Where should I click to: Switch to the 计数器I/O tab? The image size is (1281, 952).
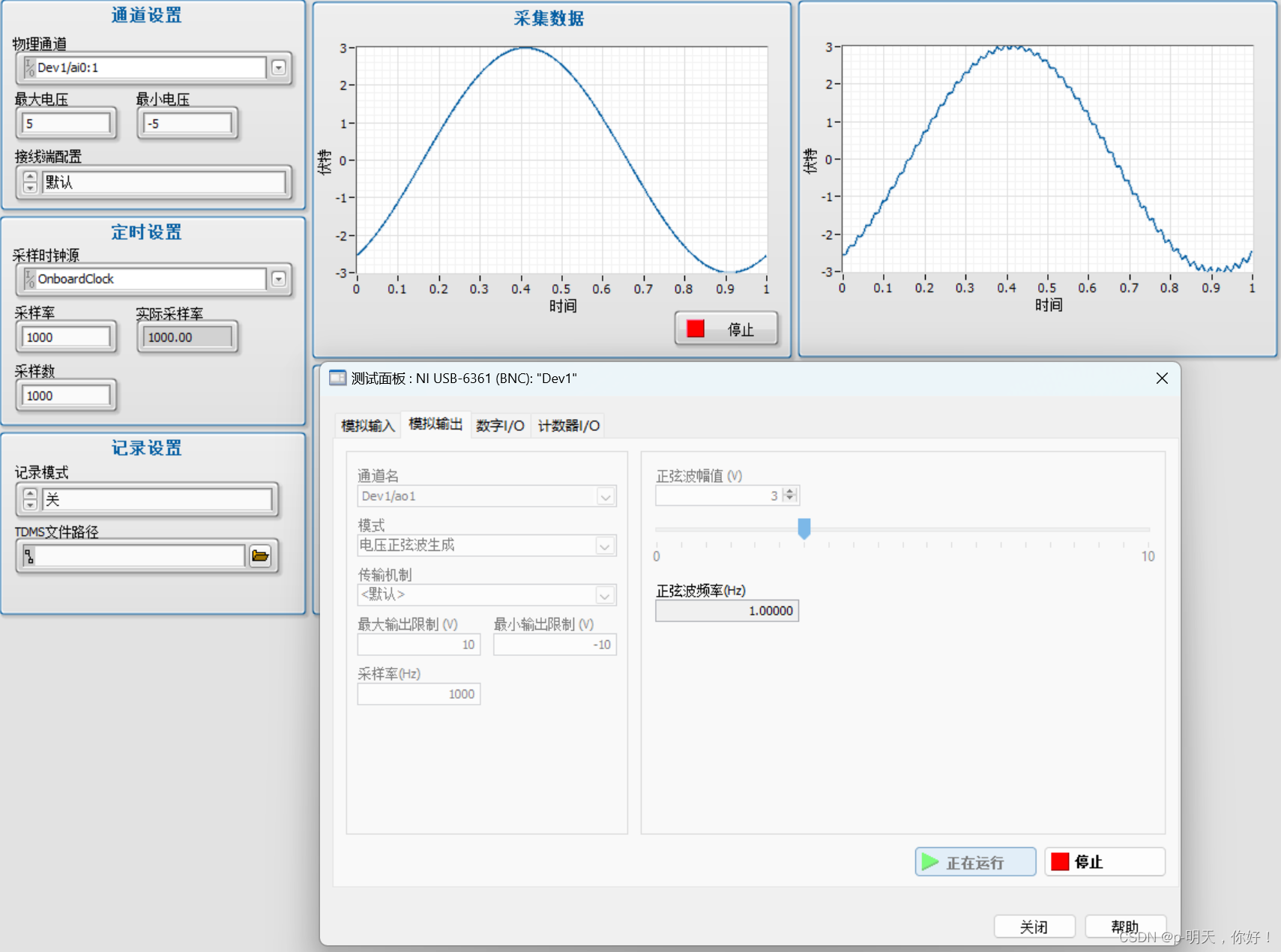coord(568,426)
